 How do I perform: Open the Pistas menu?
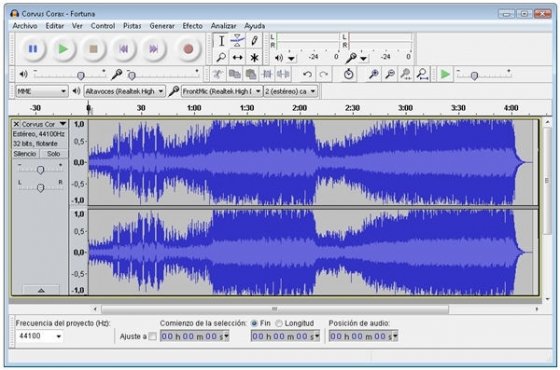(x=132, y=26)
